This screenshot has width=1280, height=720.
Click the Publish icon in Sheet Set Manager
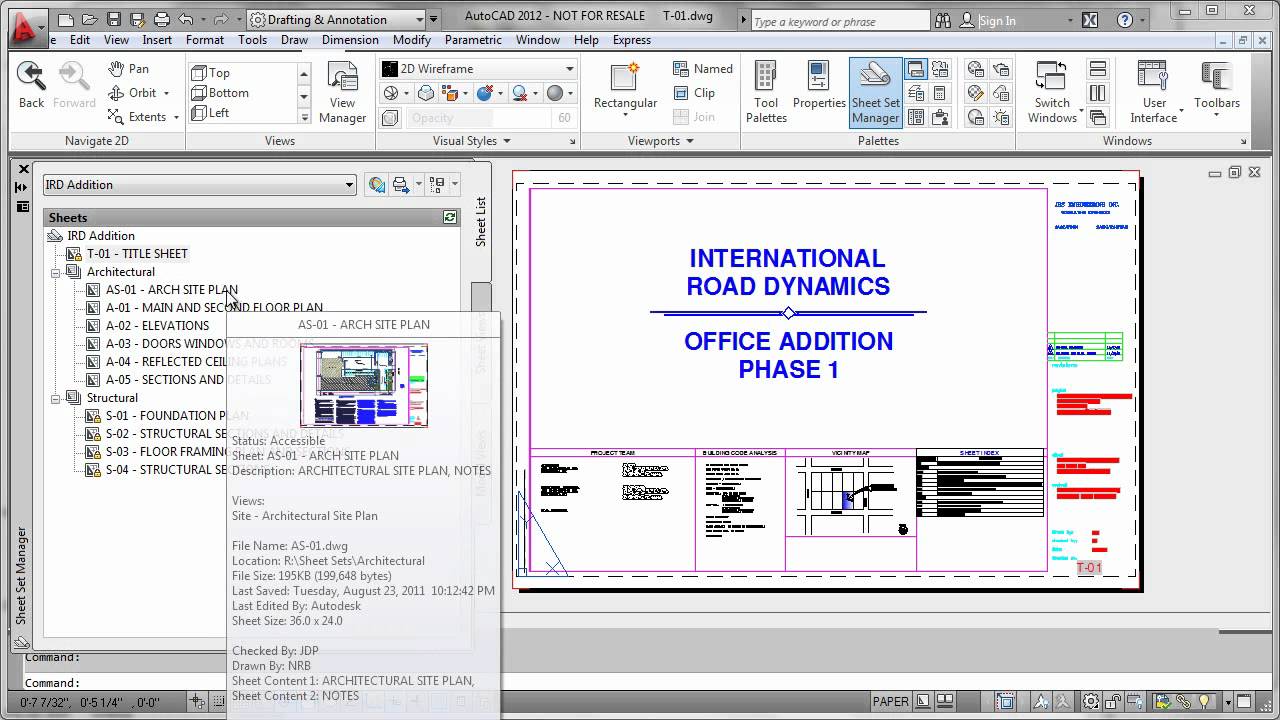[x=402, y=184]
